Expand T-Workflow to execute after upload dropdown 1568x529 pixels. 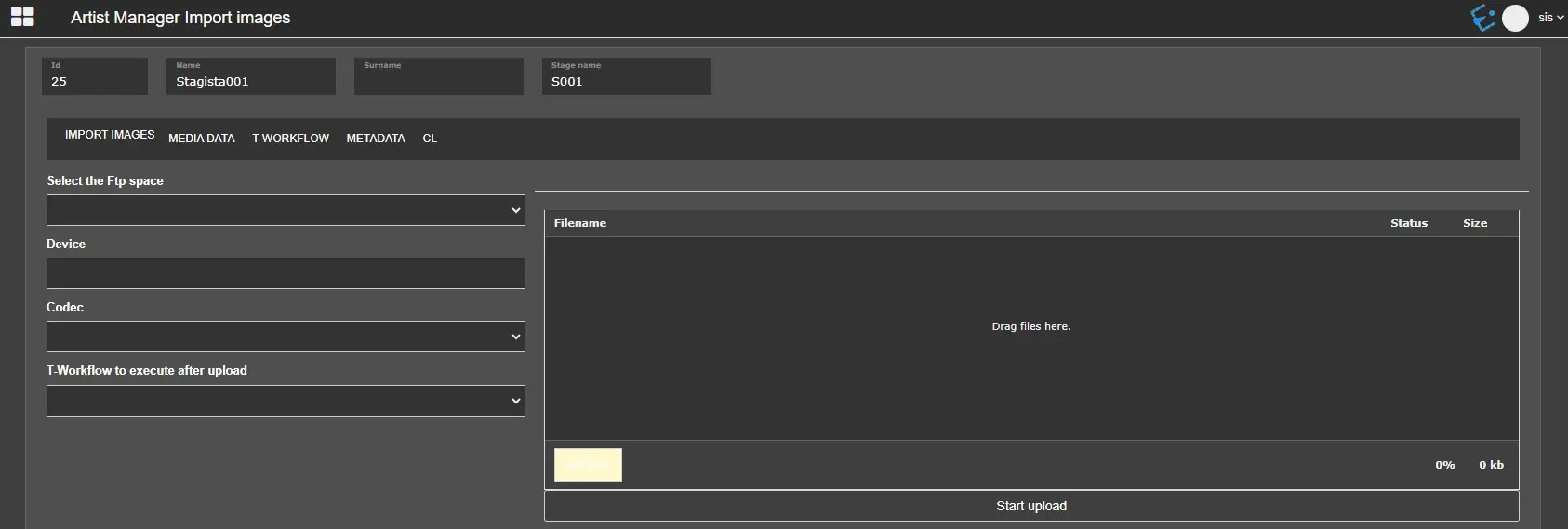click(286, 401)
